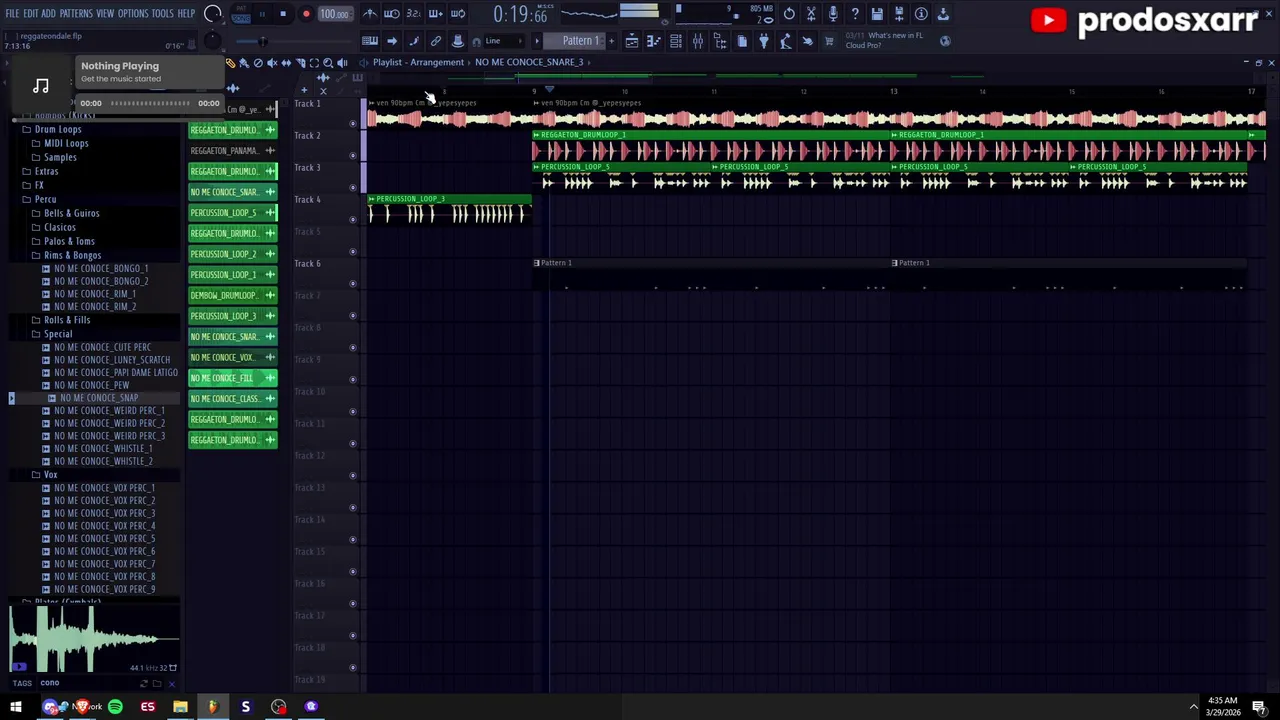Collapse the Vox folder

click(50, 474)
